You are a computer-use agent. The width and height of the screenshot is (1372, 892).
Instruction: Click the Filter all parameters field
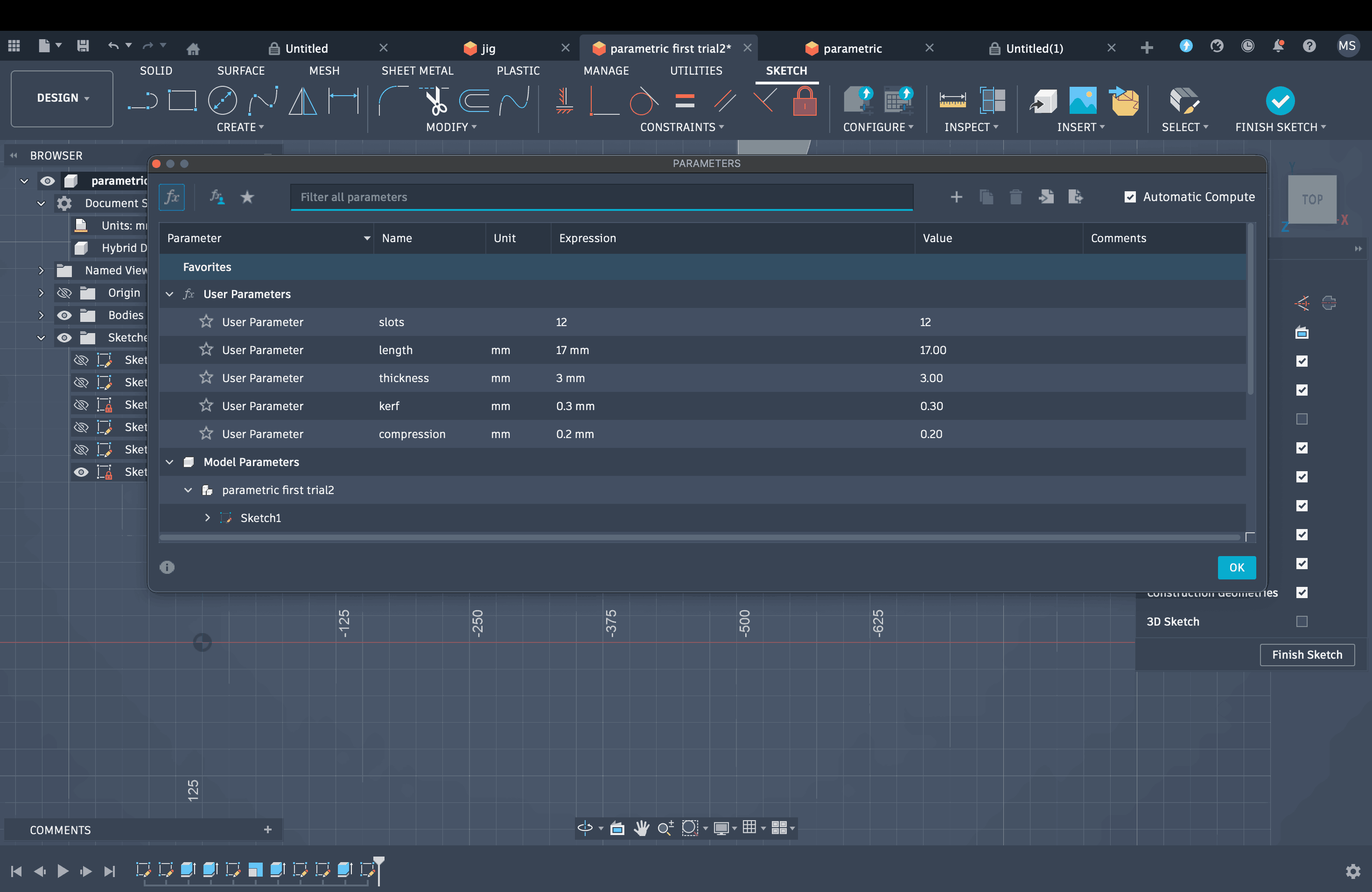coord(601,197)
